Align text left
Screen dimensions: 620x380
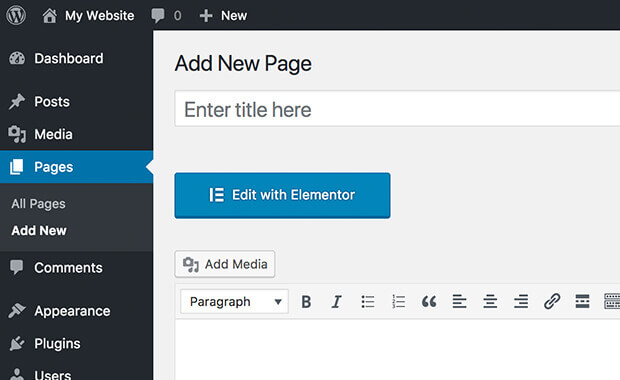459,302
